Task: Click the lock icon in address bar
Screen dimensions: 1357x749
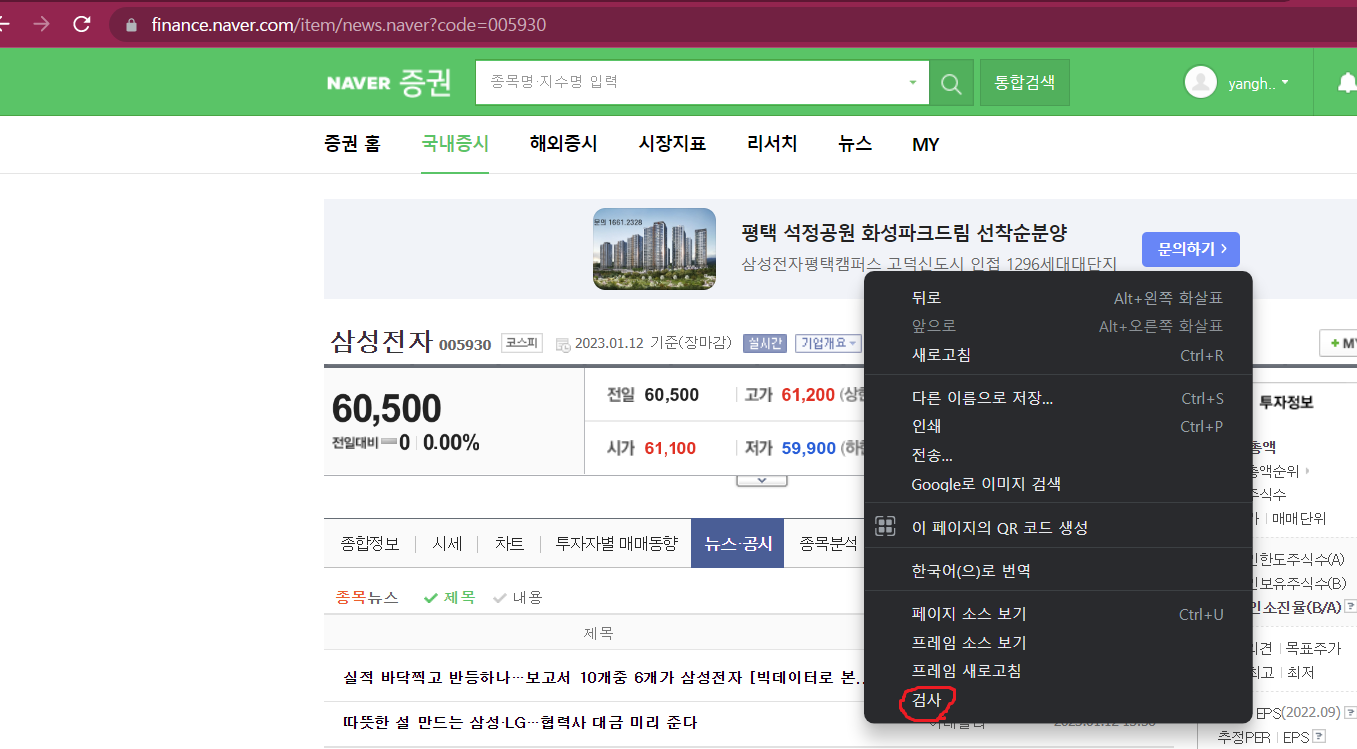Action: click(131, 25)
